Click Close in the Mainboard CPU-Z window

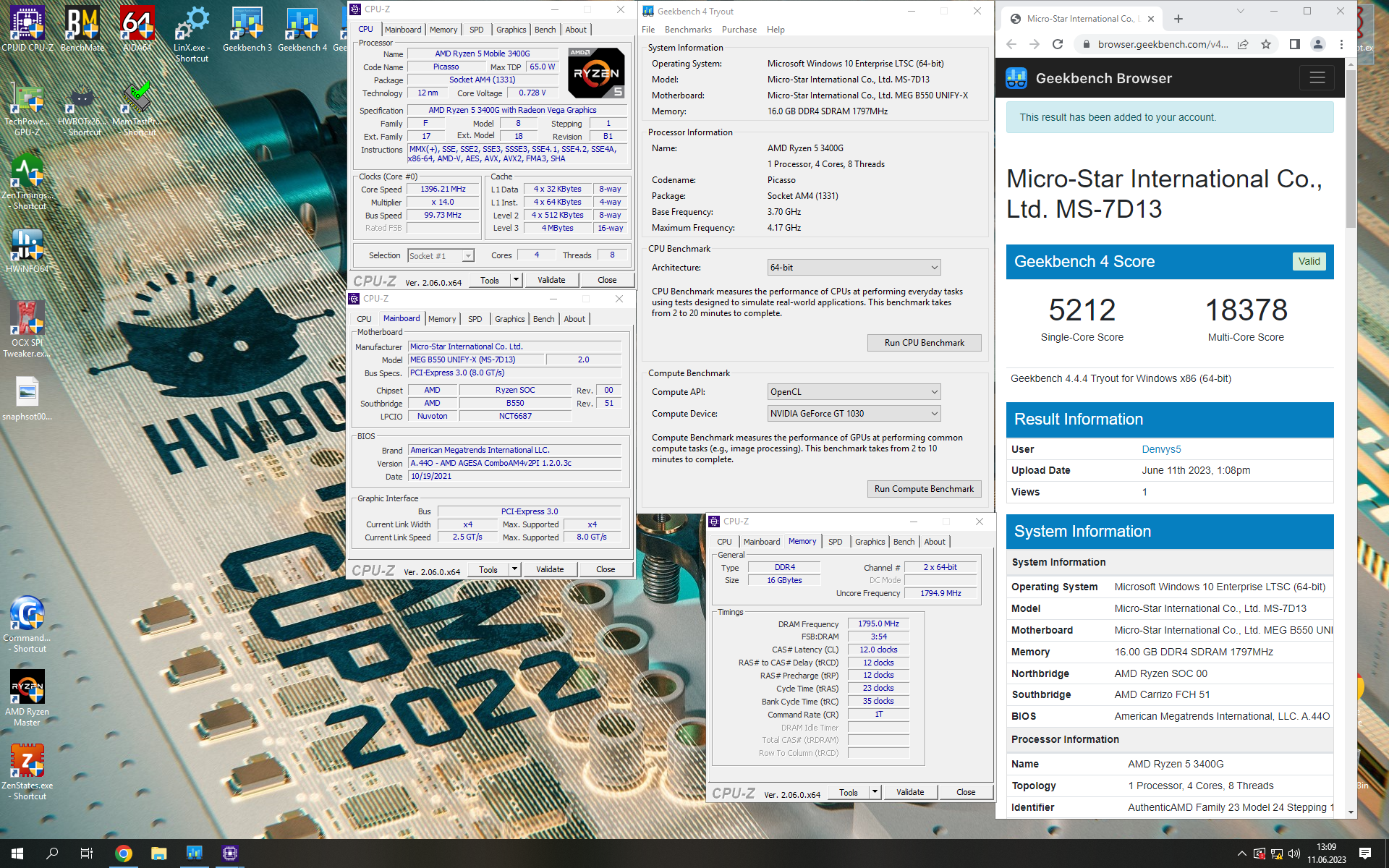[606, 569]
